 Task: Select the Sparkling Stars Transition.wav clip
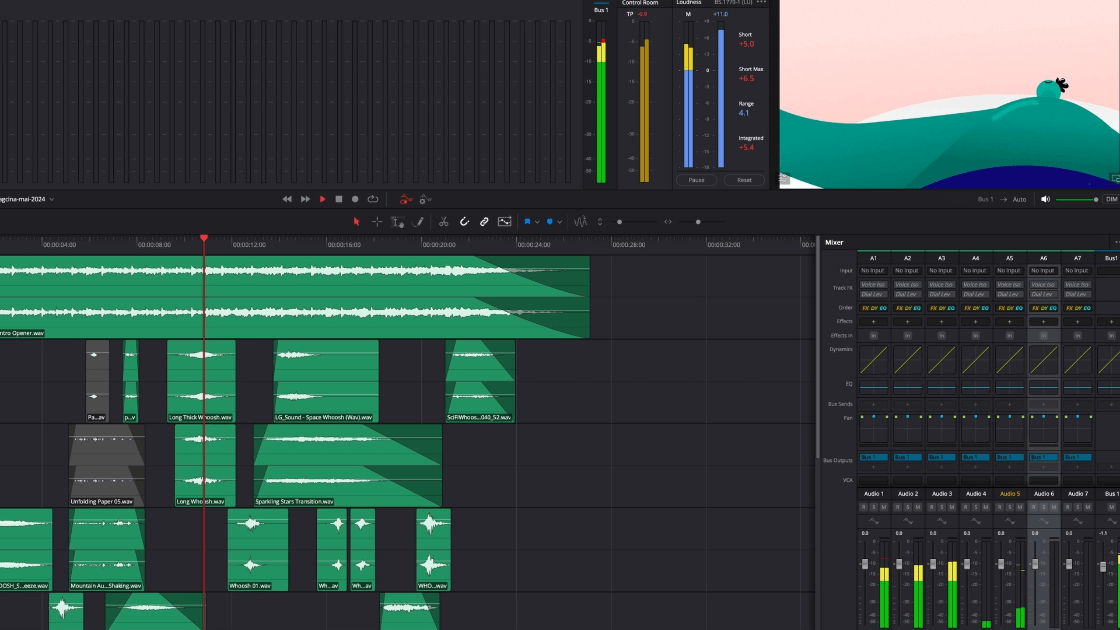[348, 465]
